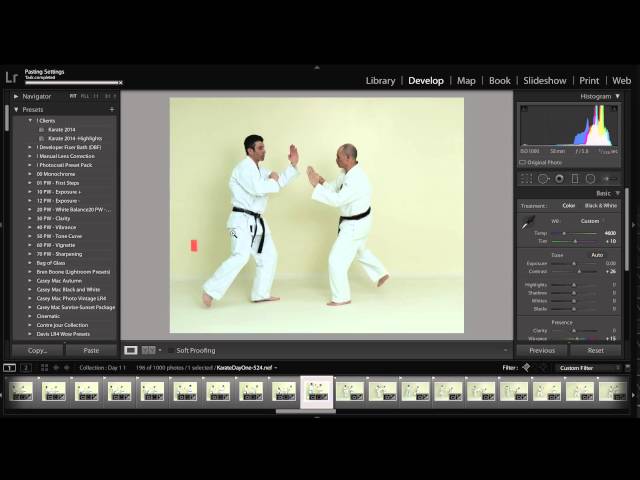Select the Adjustment Brush tool
This screenshot has width=640, height=480.
pos(610,179)
